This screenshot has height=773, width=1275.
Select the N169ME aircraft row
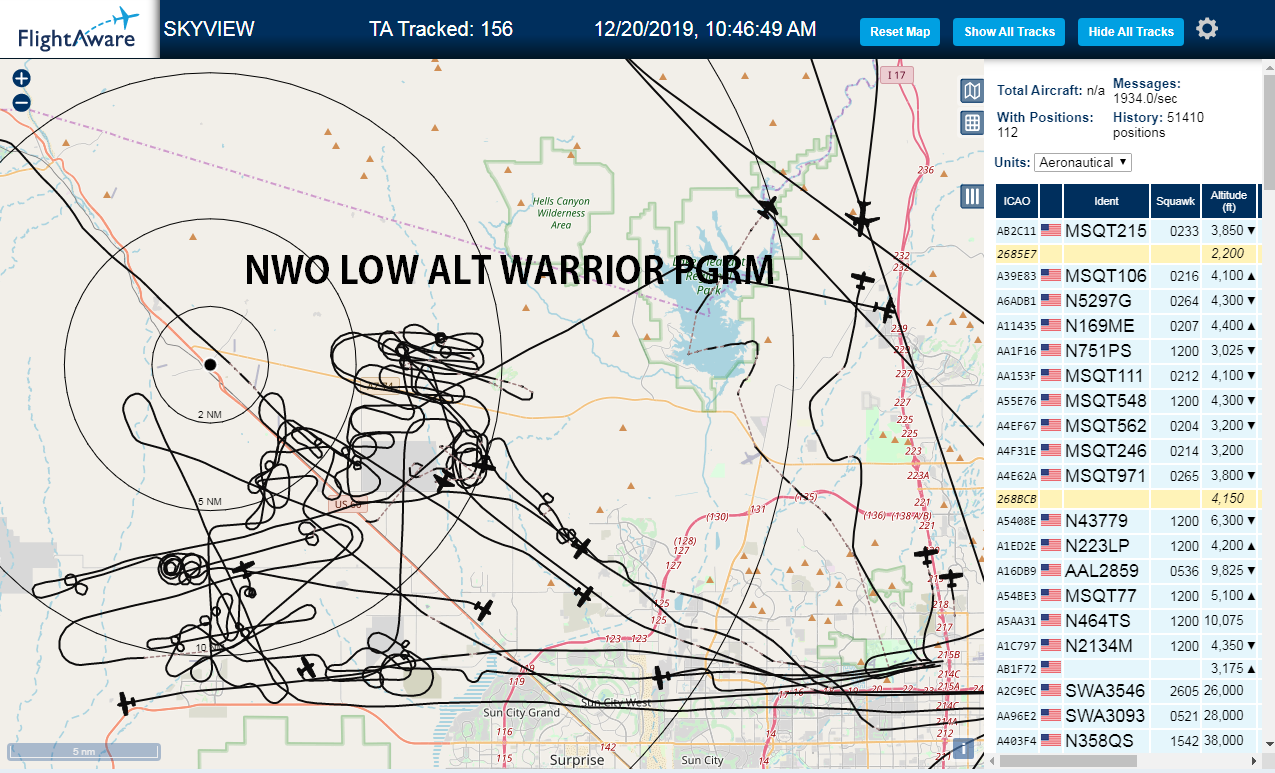[x=1127, y=325]
